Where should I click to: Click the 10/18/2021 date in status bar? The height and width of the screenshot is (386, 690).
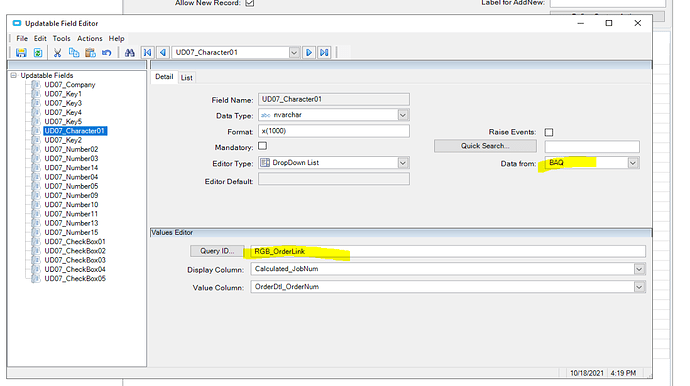(x=587, y=373)
